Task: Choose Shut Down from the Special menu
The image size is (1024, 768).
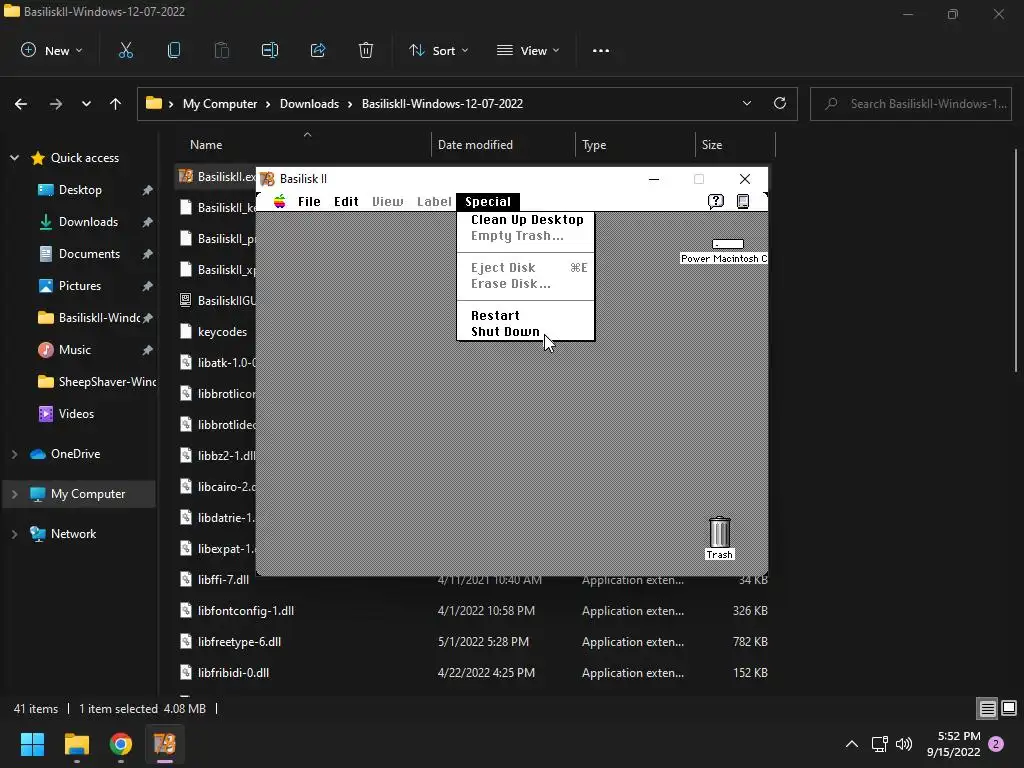Action: click(x=526, y=331)
